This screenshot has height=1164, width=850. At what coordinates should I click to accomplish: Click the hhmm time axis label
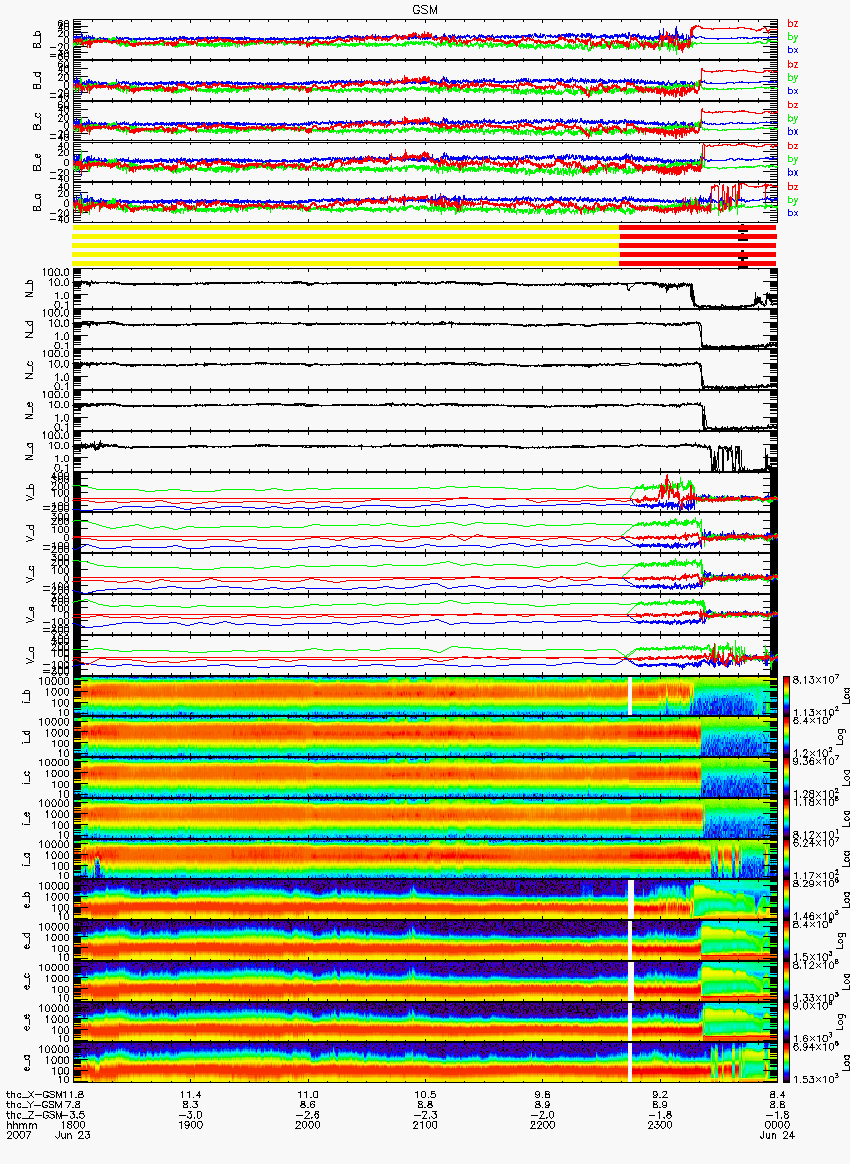(20, 1125)
